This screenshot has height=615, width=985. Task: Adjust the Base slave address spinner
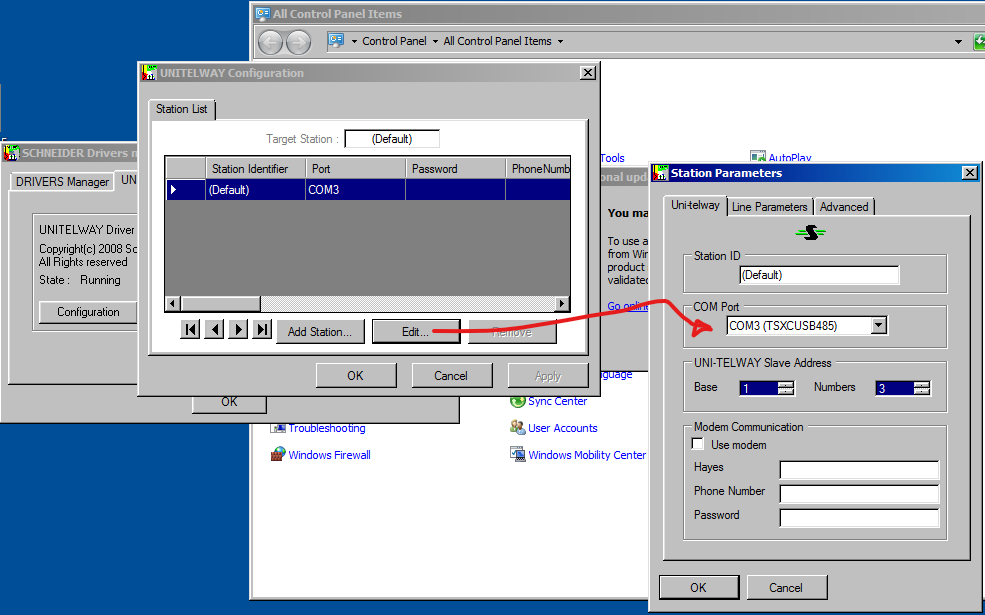coord(785,388)
